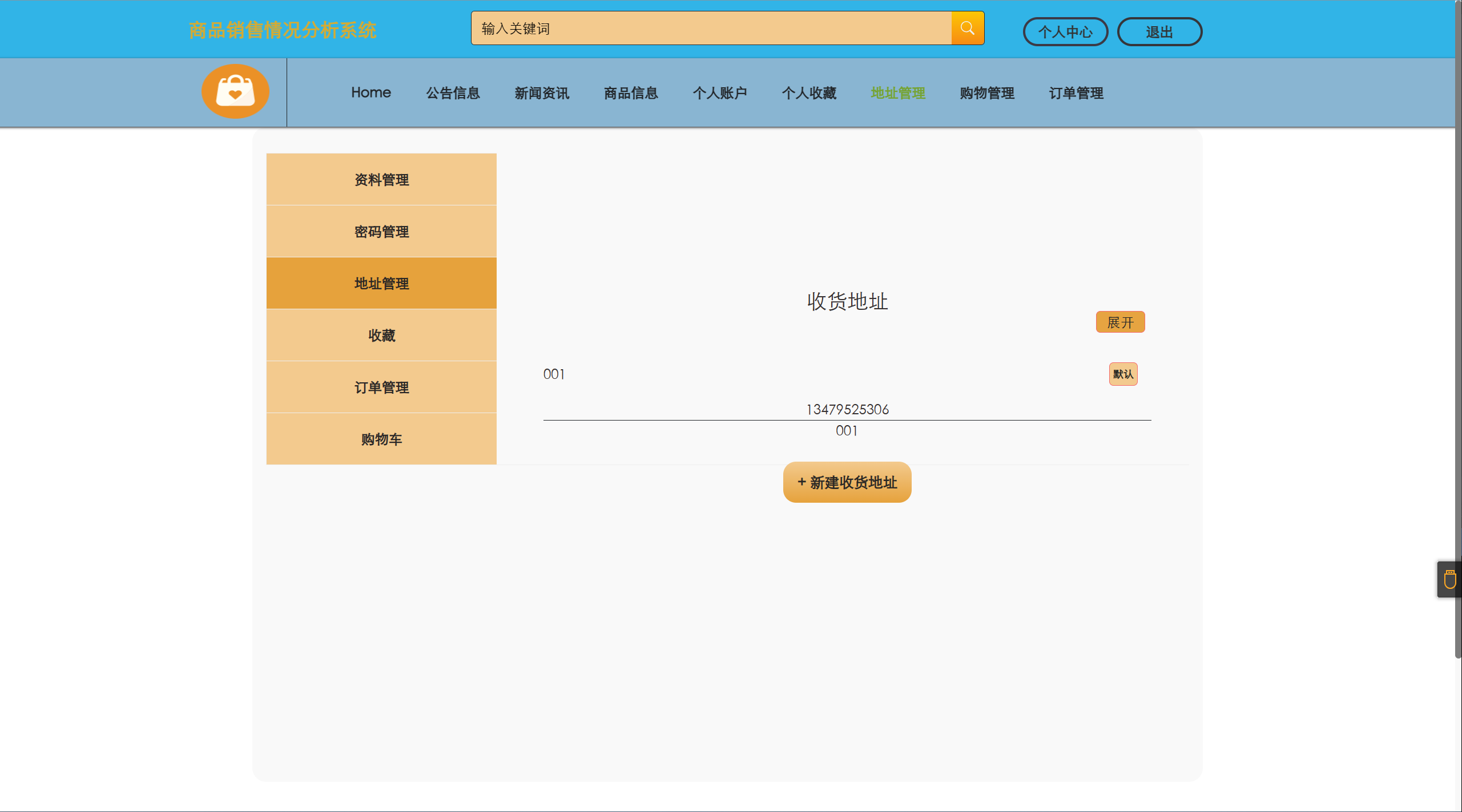The image size is (1462, 812).
Task: Click the site title 商品销售情况分析系统
Action: [283, 30]
